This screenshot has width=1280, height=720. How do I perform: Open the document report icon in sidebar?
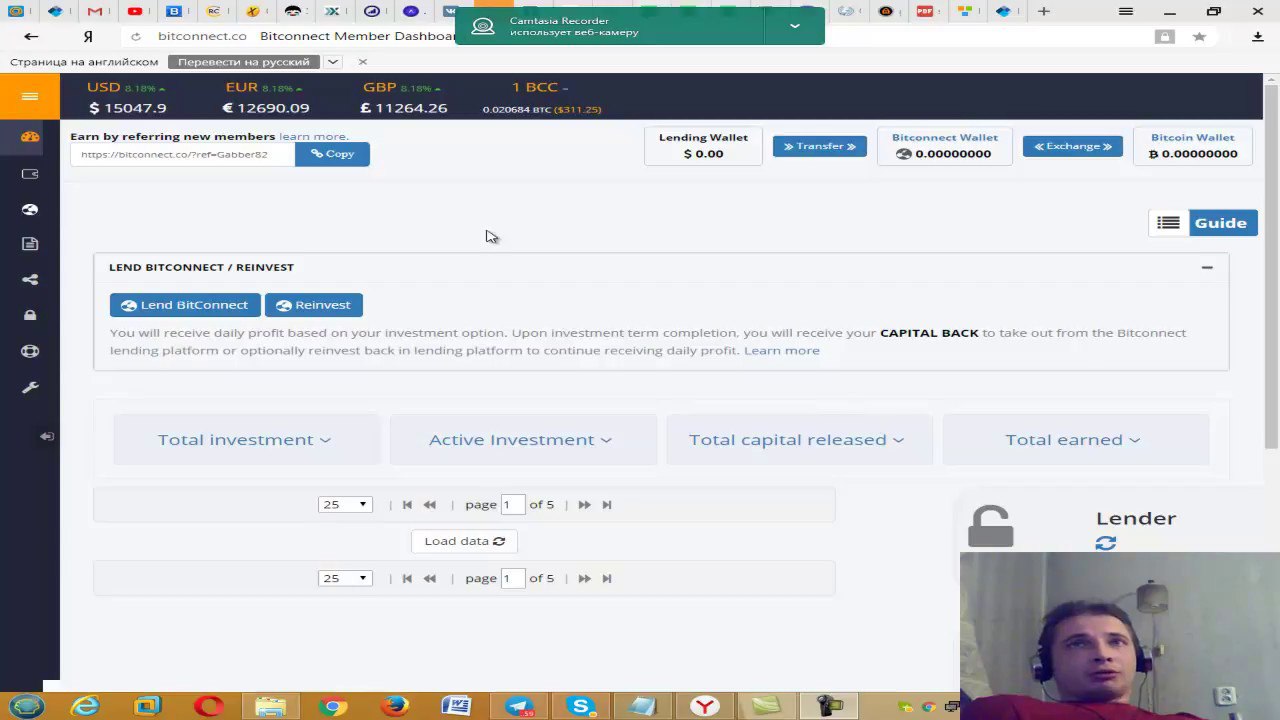[30, 244]
